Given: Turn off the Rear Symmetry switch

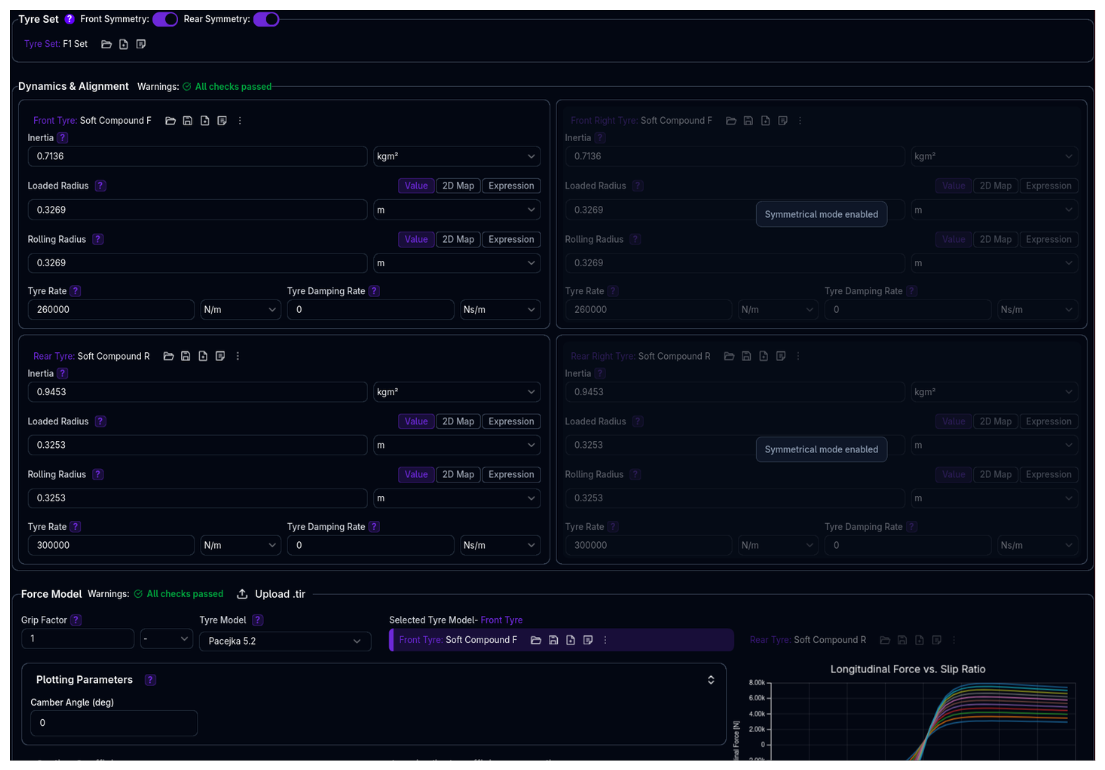Looking at the screenshot, I should (266, 19).
